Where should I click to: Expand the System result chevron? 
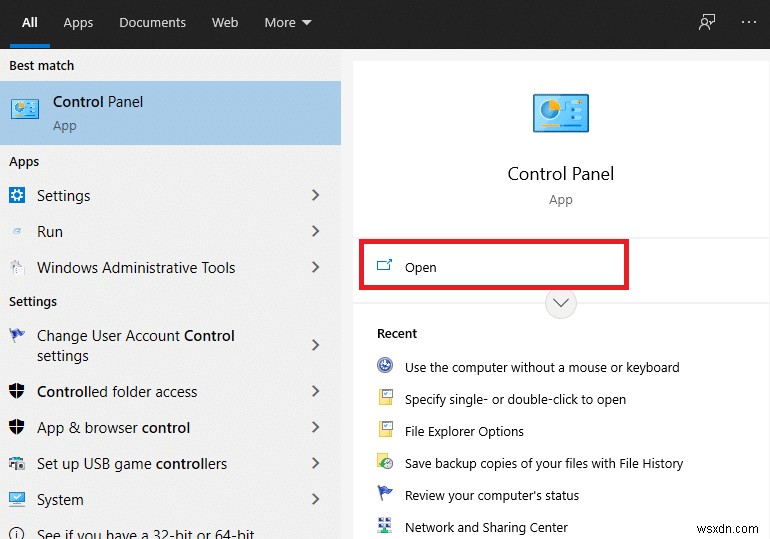click(x=315, y=499)
